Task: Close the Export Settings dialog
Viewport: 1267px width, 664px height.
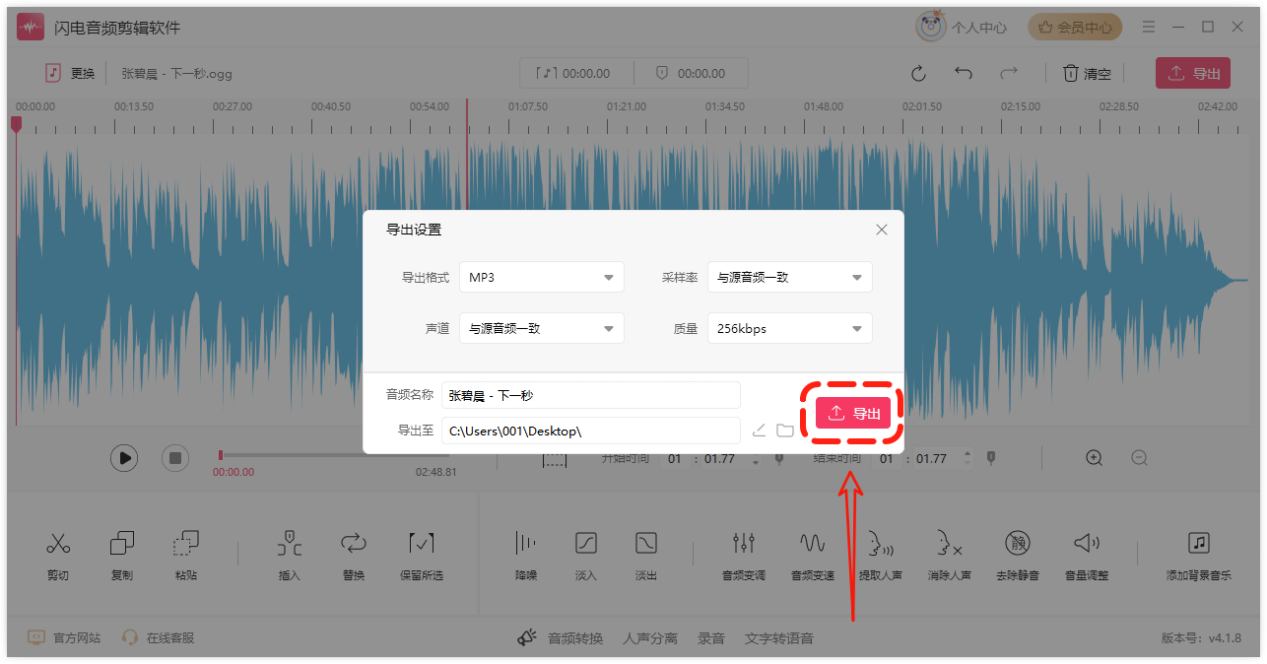Action: click(881, 230)
